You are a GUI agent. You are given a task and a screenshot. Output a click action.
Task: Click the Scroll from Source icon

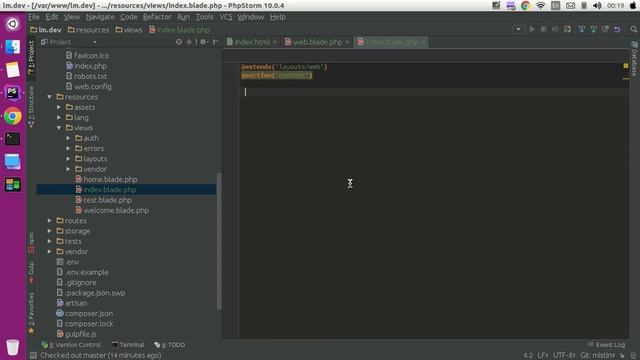[x=179, y=42]
